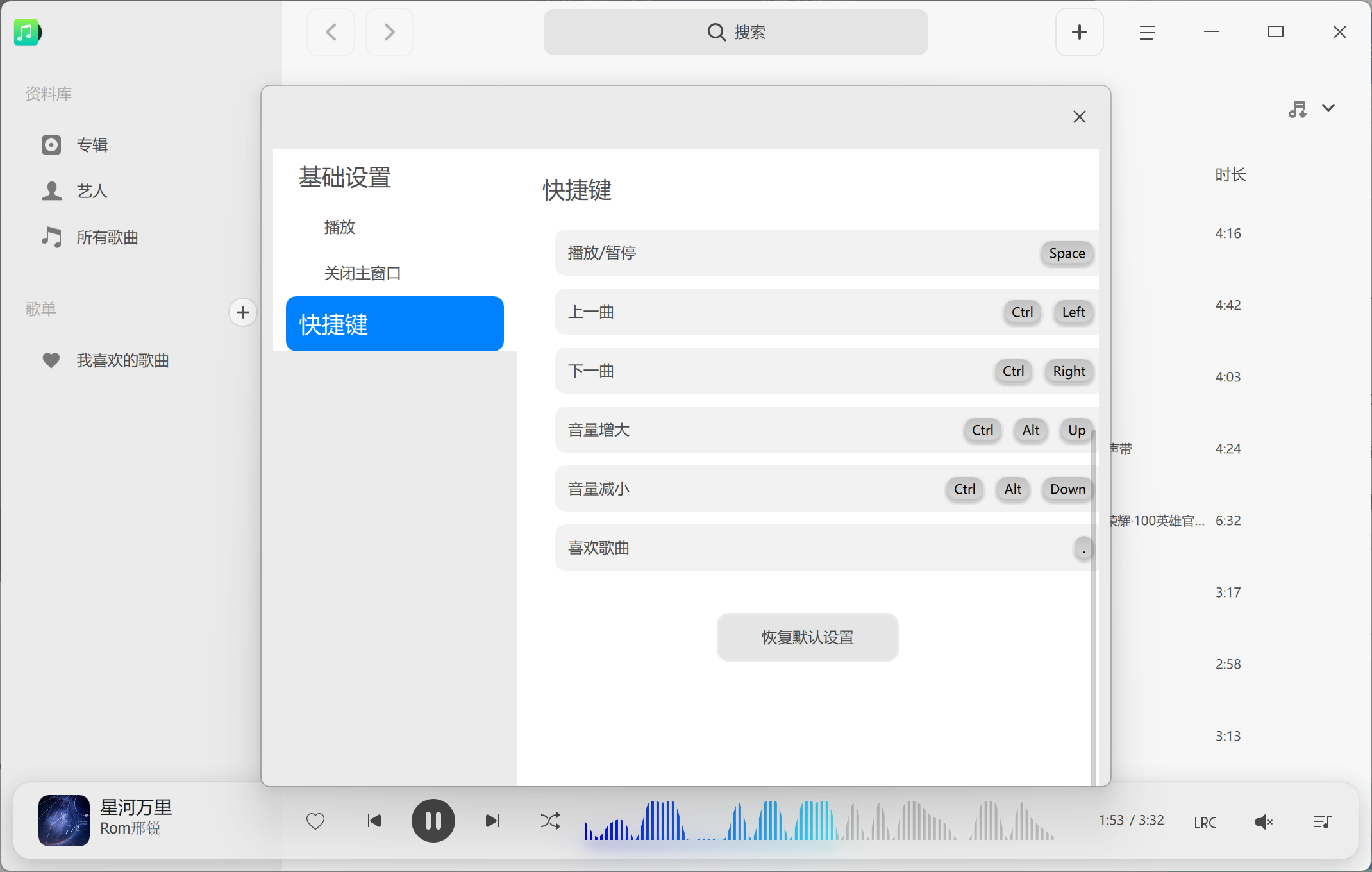Select 播放 in settings navigation
The image size is (1372, 872).
pos(340,227)
